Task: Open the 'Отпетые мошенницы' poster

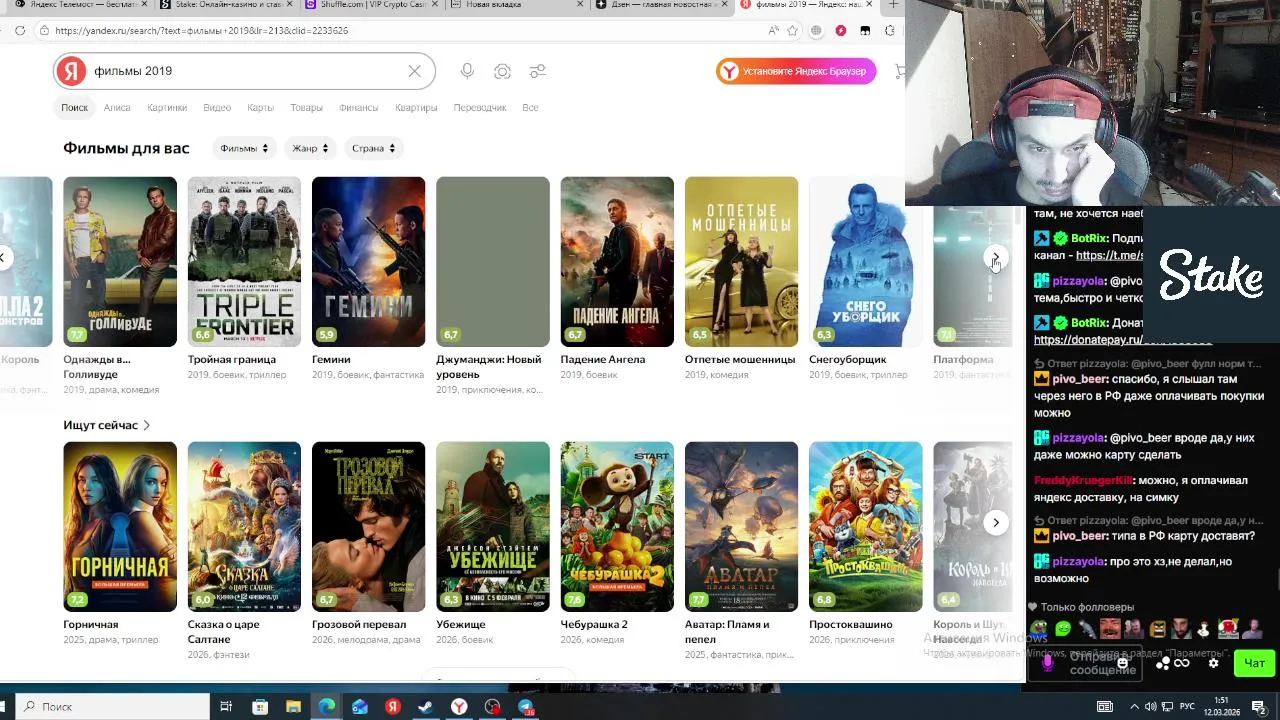Action: click(x=741, y=262)
